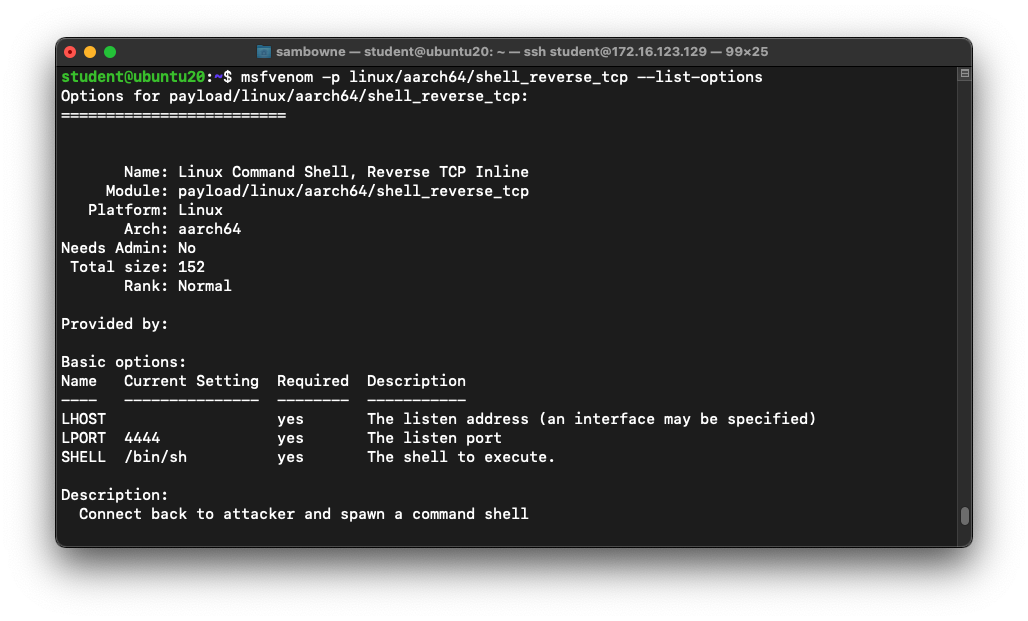Click the --list-options flag in the command
The image size is (1028, 621).
[700, 77]
